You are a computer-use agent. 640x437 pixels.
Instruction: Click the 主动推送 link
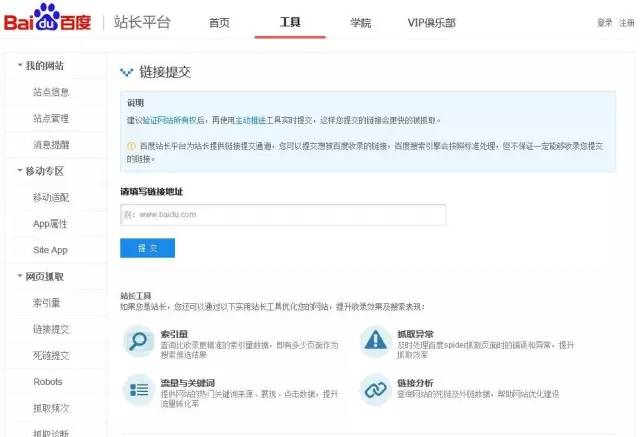[251, 120]
